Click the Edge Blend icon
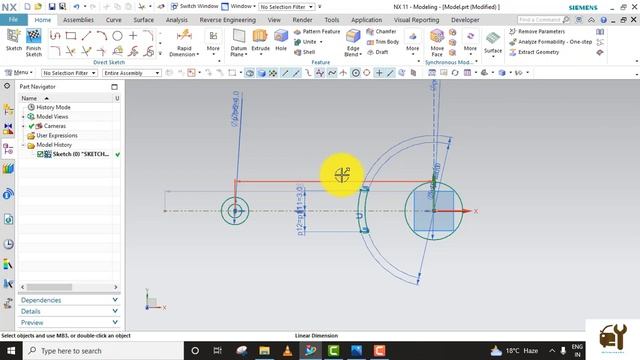The height and width of the screenshot is (360, 640). click(x=353, y=36)
